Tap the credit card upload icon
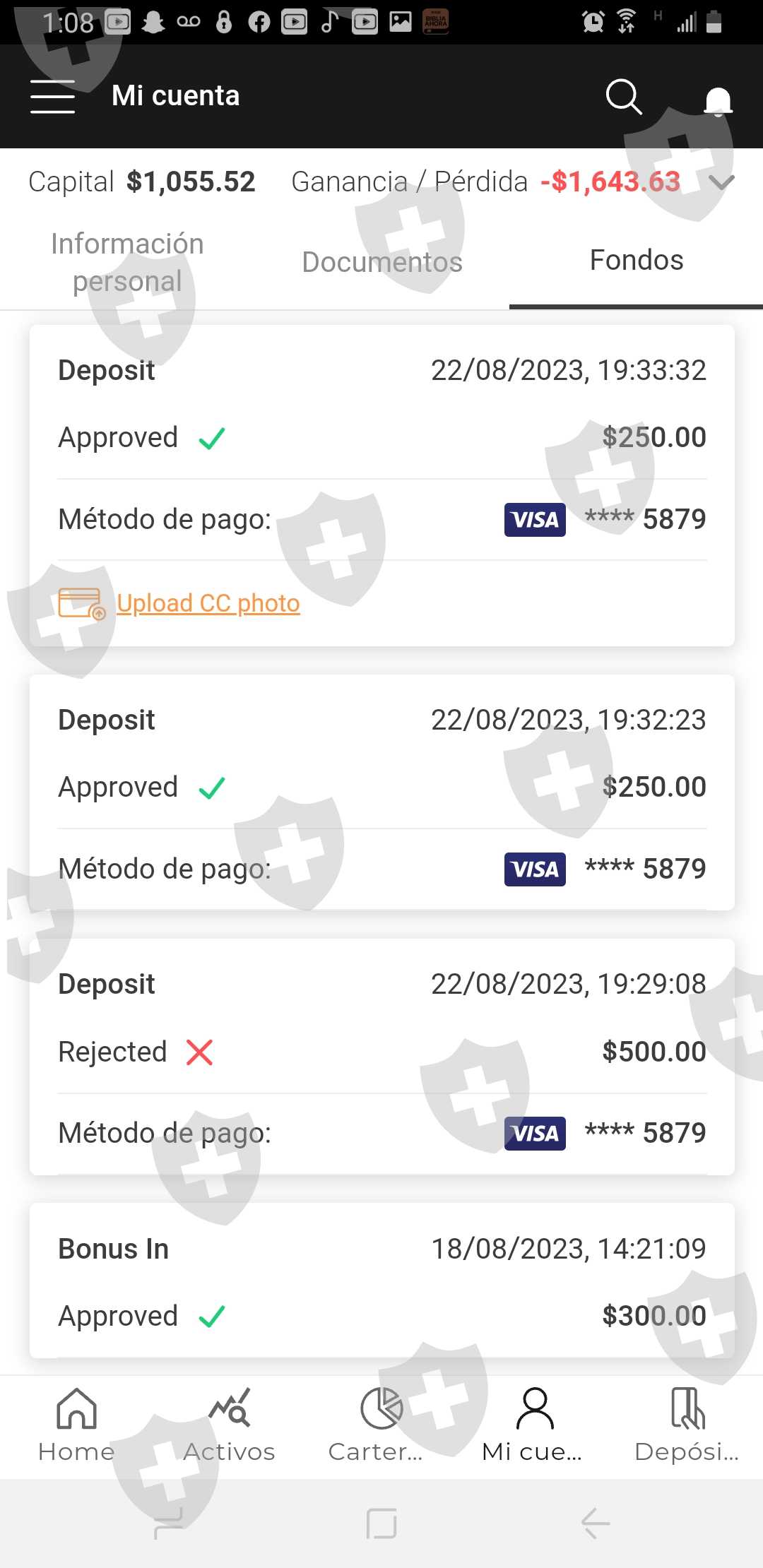The image size is (763, 1568). (81, 603)
